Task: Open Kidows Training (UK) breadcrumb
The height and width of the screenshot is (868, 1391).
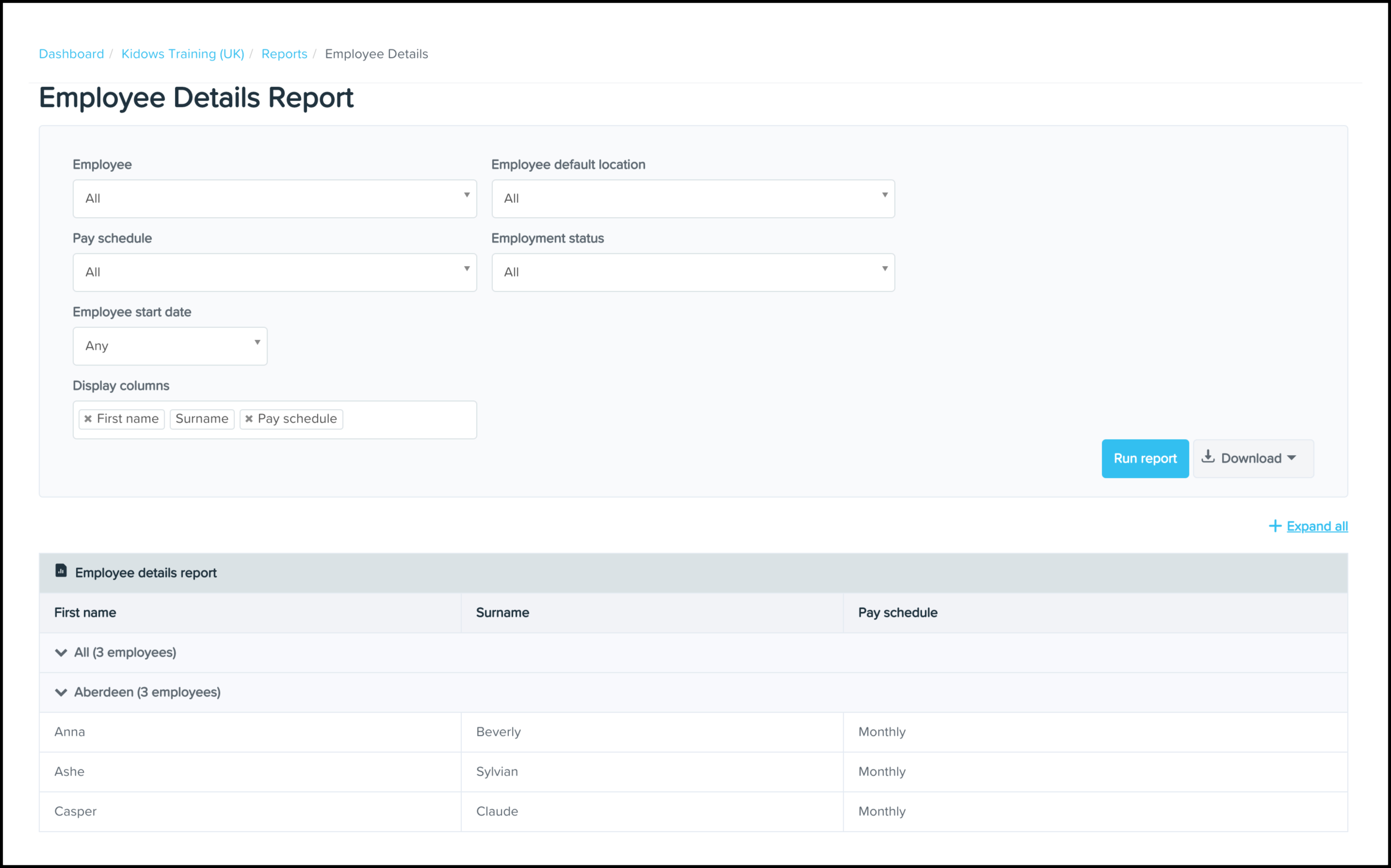Action: [x=182, y=54]
